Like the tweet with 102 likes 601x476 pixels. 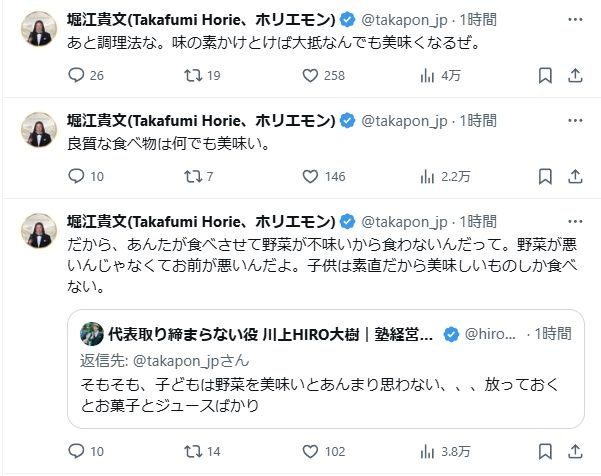[x=311, y=451]
